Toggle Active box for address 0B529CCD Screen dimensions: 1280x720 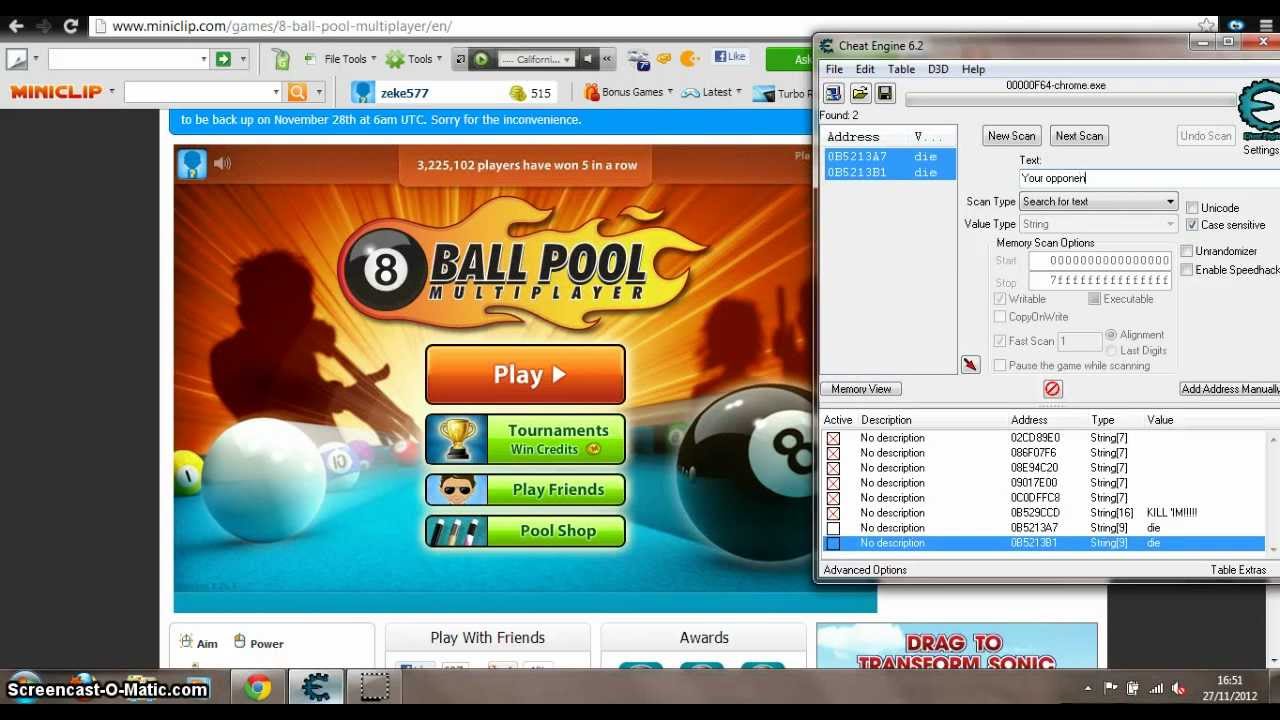833,513
